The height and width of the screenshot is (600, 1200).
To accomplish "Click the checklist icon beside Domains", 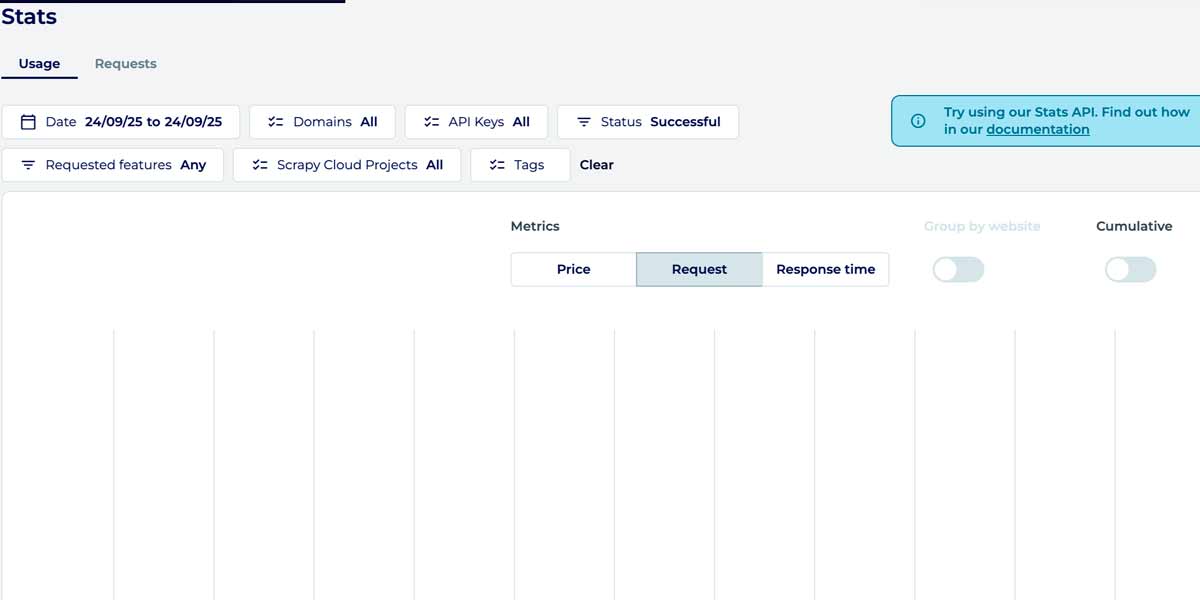I will [x=276, y=122].
